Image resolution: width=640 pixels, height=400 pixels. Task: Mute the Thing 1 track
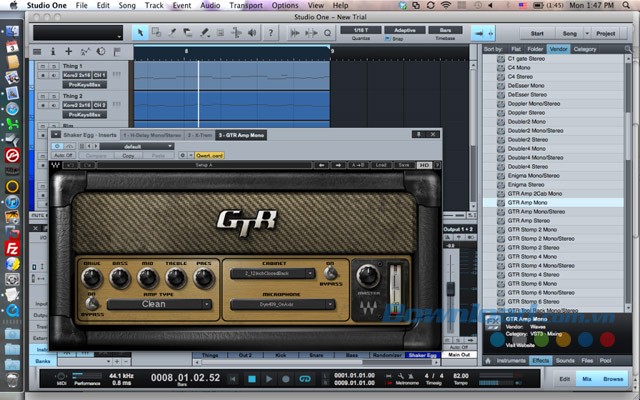(x=42, y=66)
